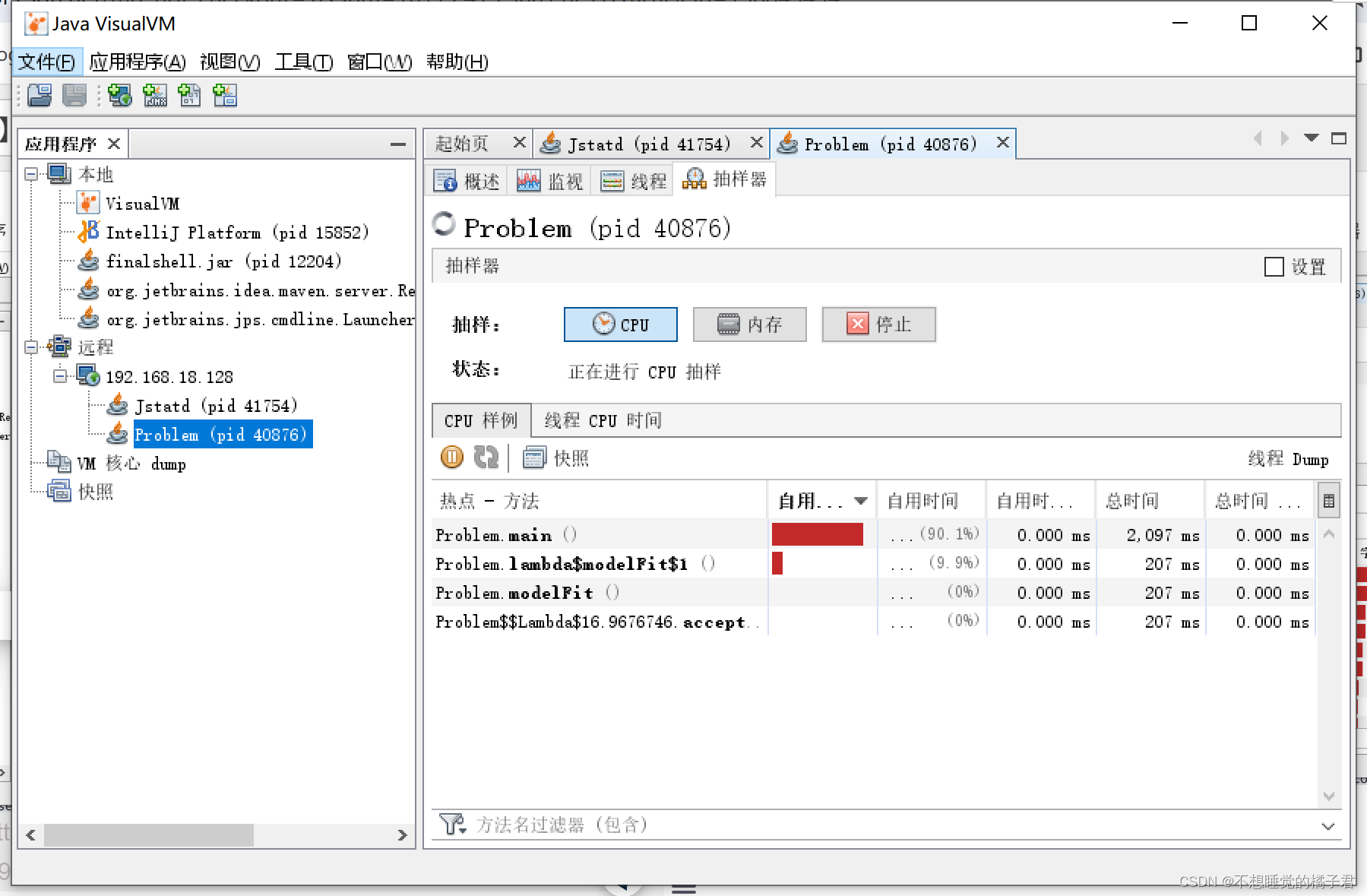1367x896 pixels.
Task: Pause live results with the pause icon
Action: point(452,457)
